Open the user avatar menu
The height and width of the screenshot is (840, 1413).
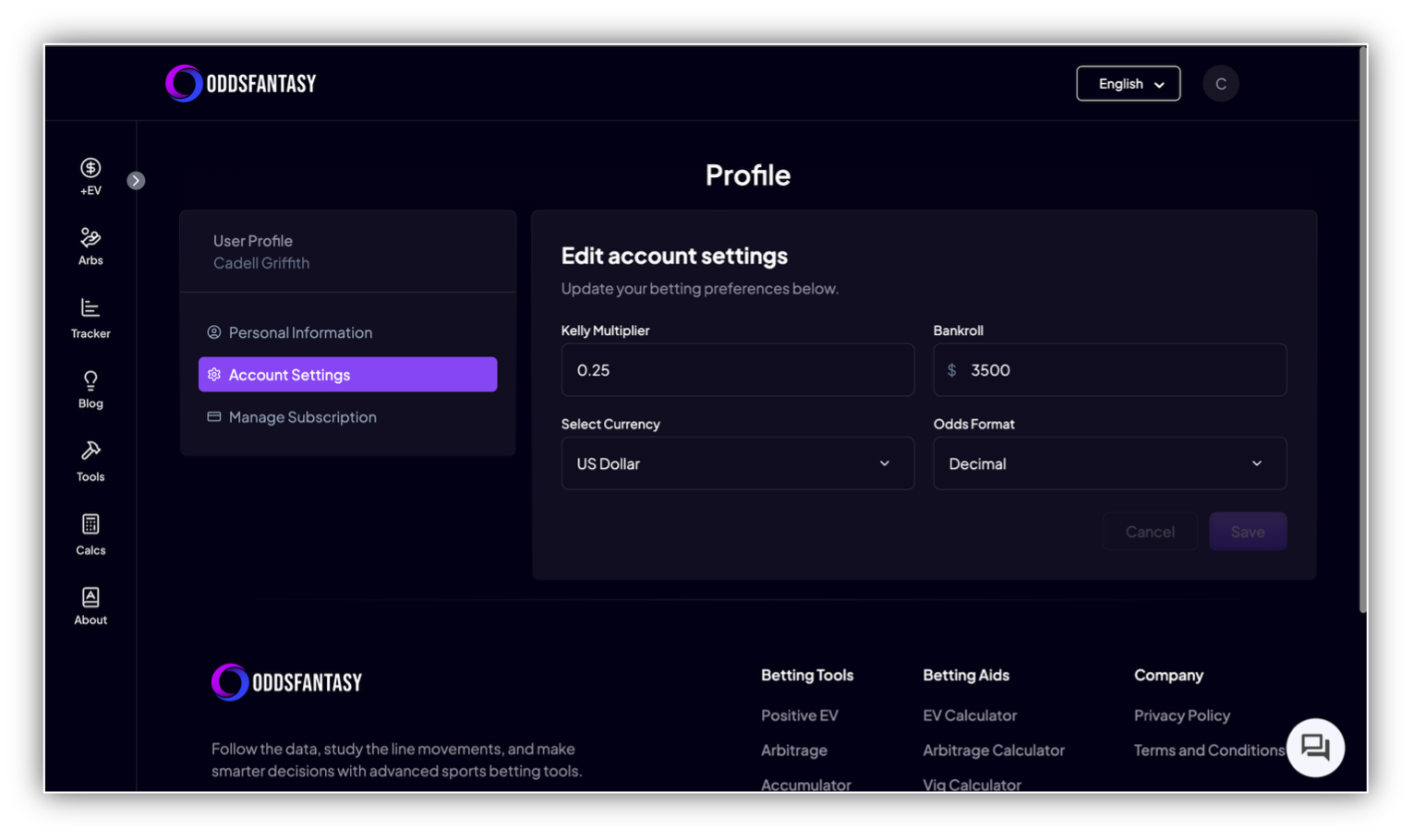1221,83
